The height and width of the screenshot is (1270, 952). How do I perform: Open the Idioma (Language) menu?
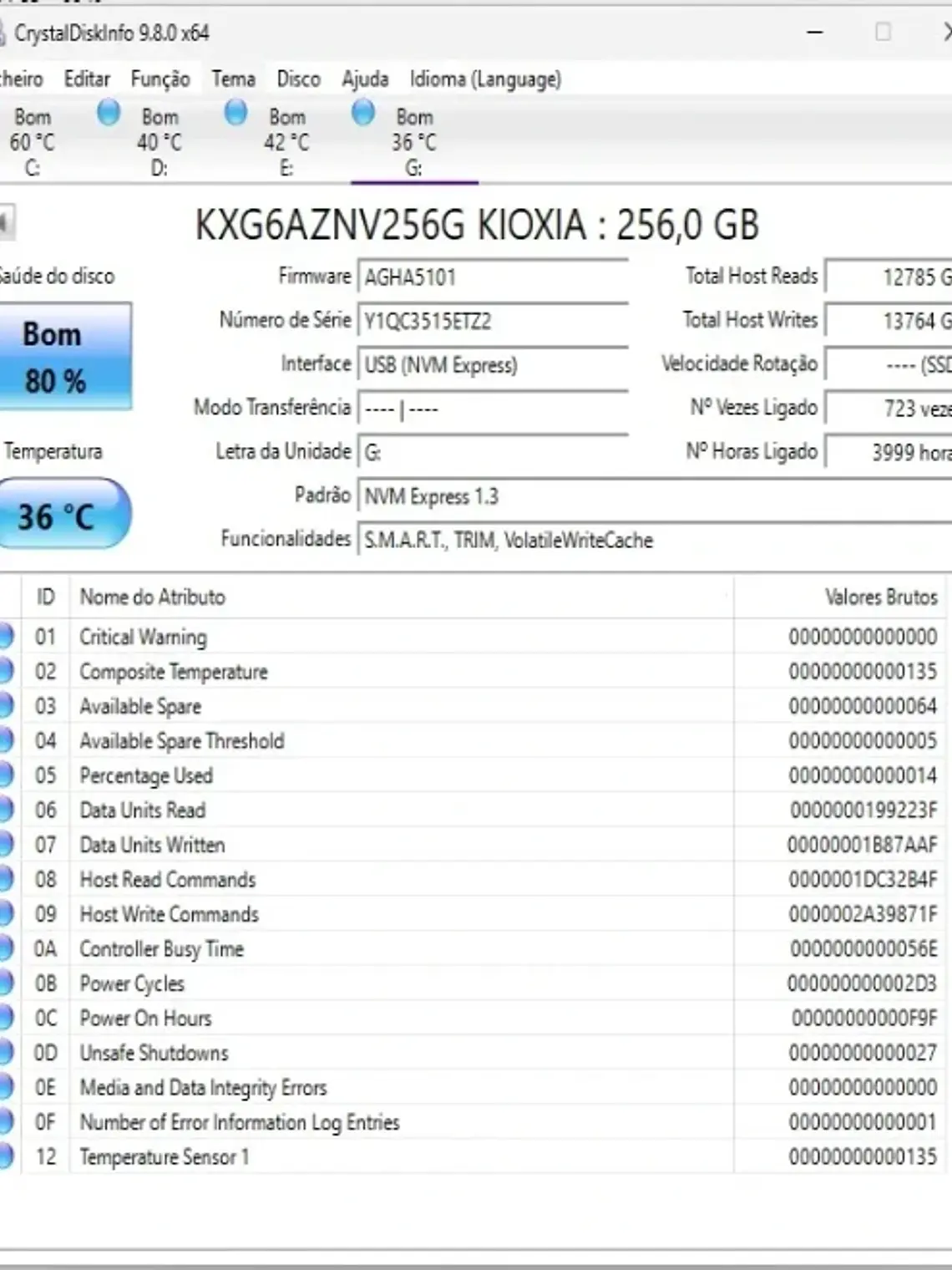coord(485,79)
